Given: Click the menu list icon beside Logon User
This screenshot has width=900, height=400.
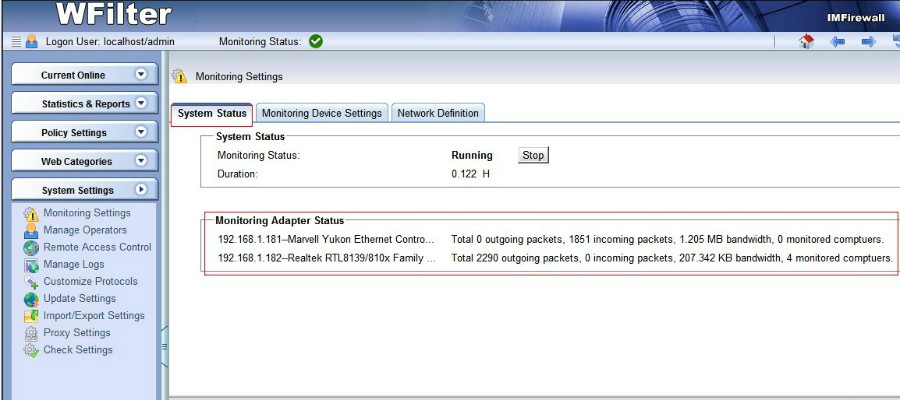Looking at the screenshot, I should 16,41.
